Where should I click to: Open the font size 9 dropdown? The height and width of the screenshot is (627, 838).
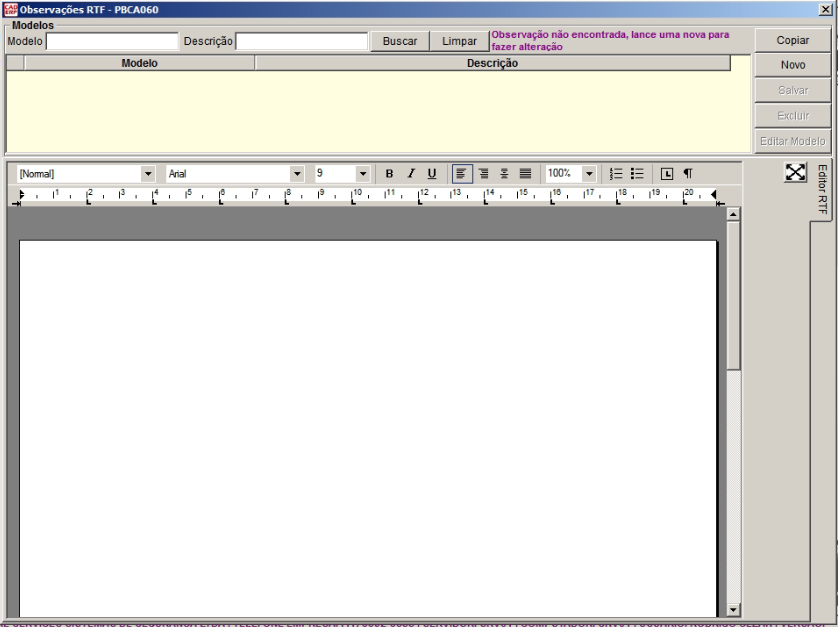point(362,174)
